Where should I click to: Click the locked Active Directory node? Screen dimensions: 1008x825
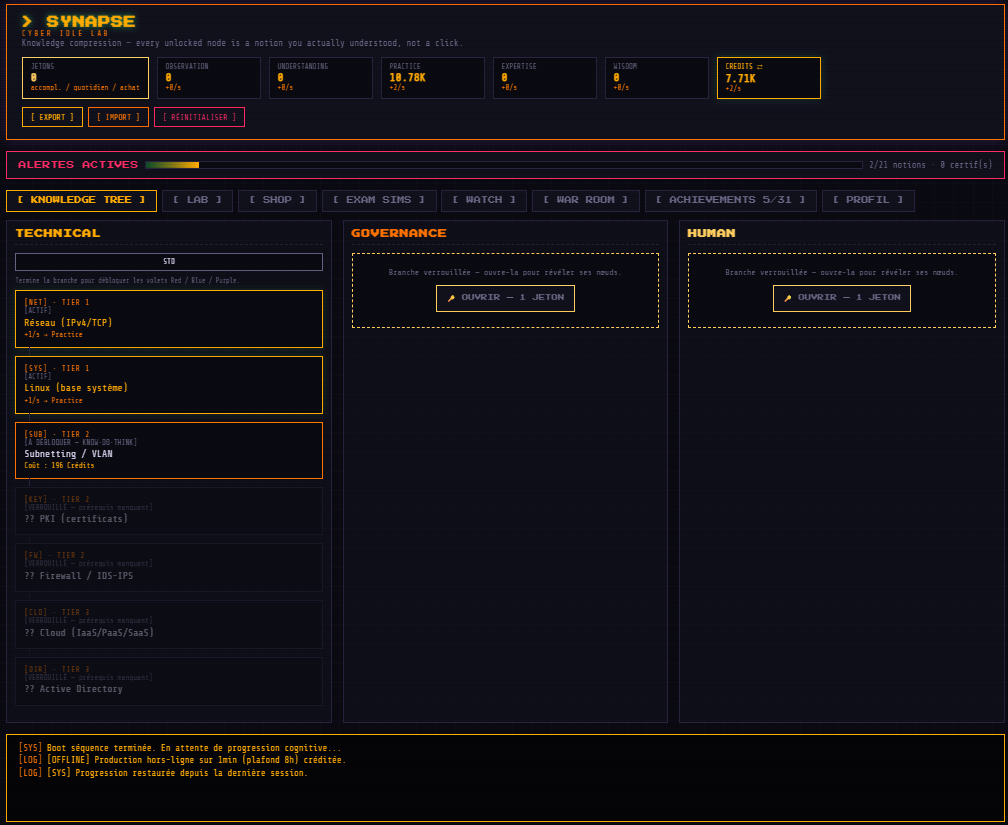click(x=169, y=682)
